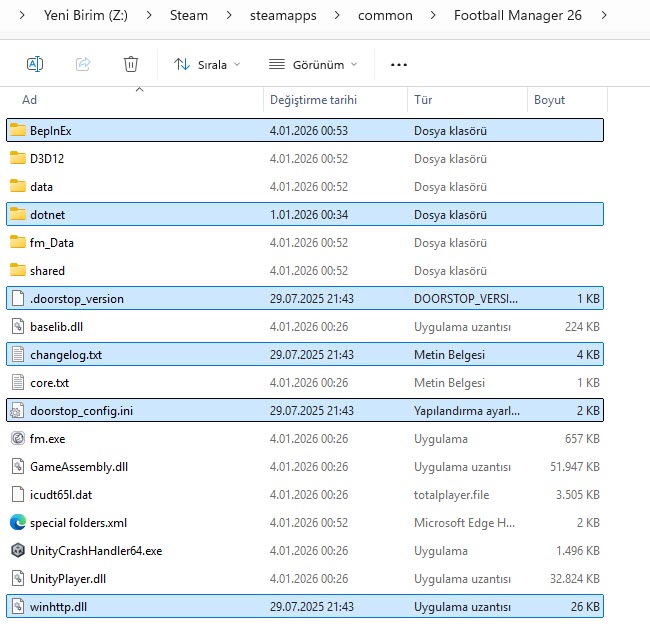650x632 pixels.
Task: Select the UnityCrashHandler64.exe file icon
Action: 17,550
